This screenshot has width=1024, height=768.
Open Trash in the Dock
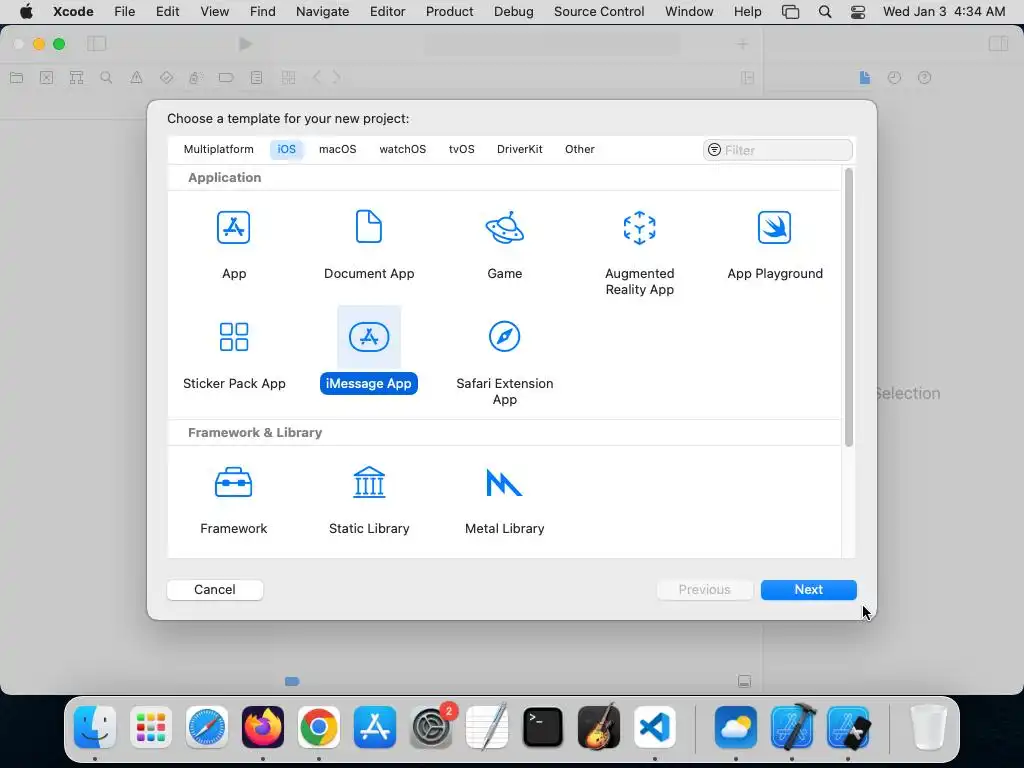pyautogui.click(x=928, y=727)
